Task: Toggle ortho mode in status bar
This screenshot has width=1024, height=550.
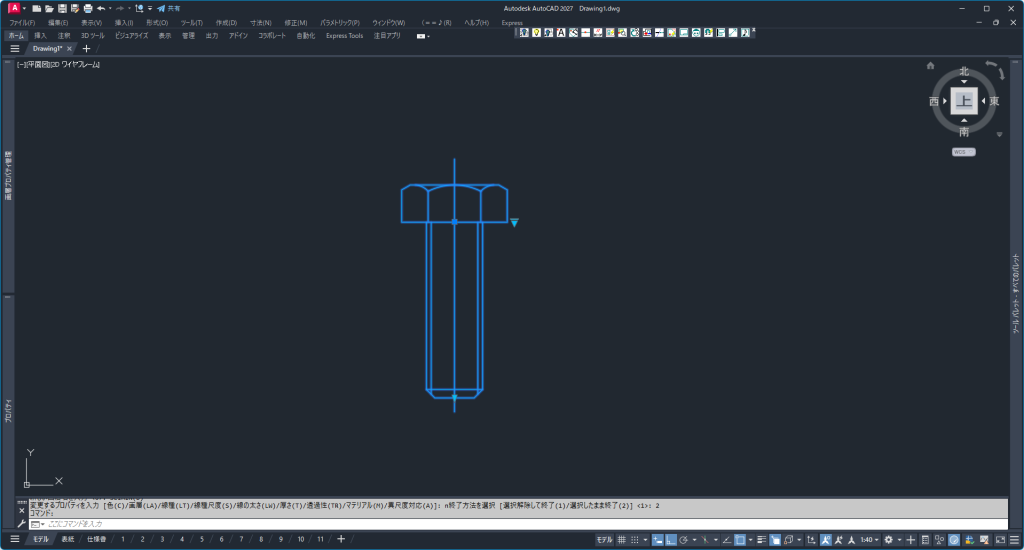Action: 671,539
